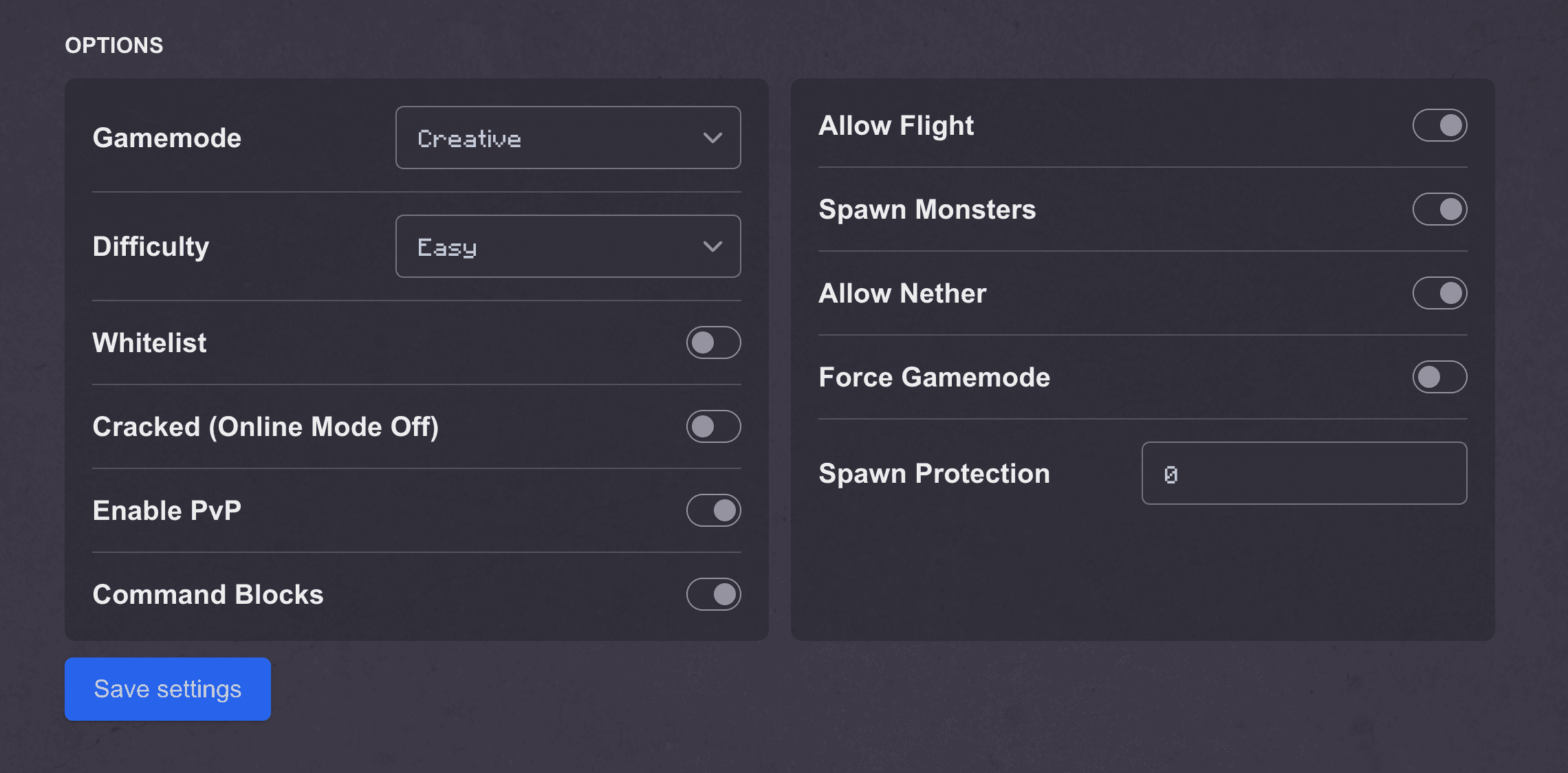The height and width of the screenshot is (773, 1568).
Task: Click the Spawn Protection number field
Action: click(1304, 473)
